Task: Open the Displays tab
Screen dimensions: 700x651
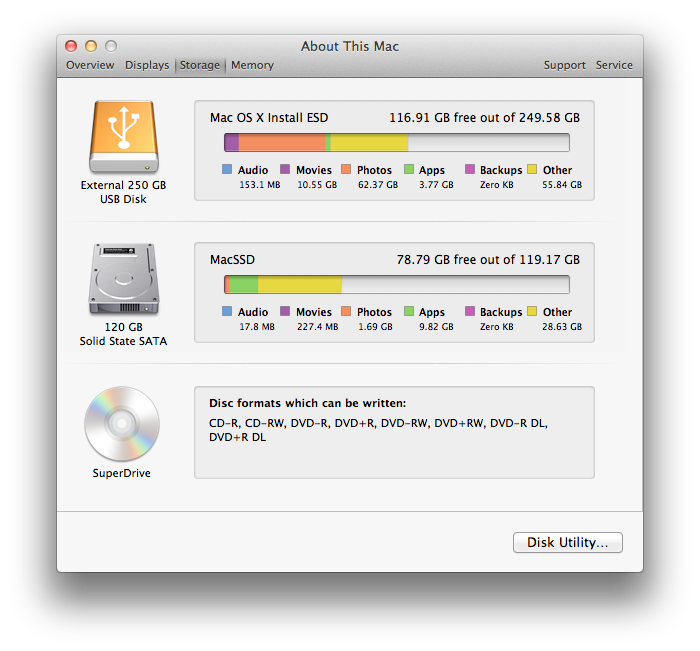Action: coord(147,65)
